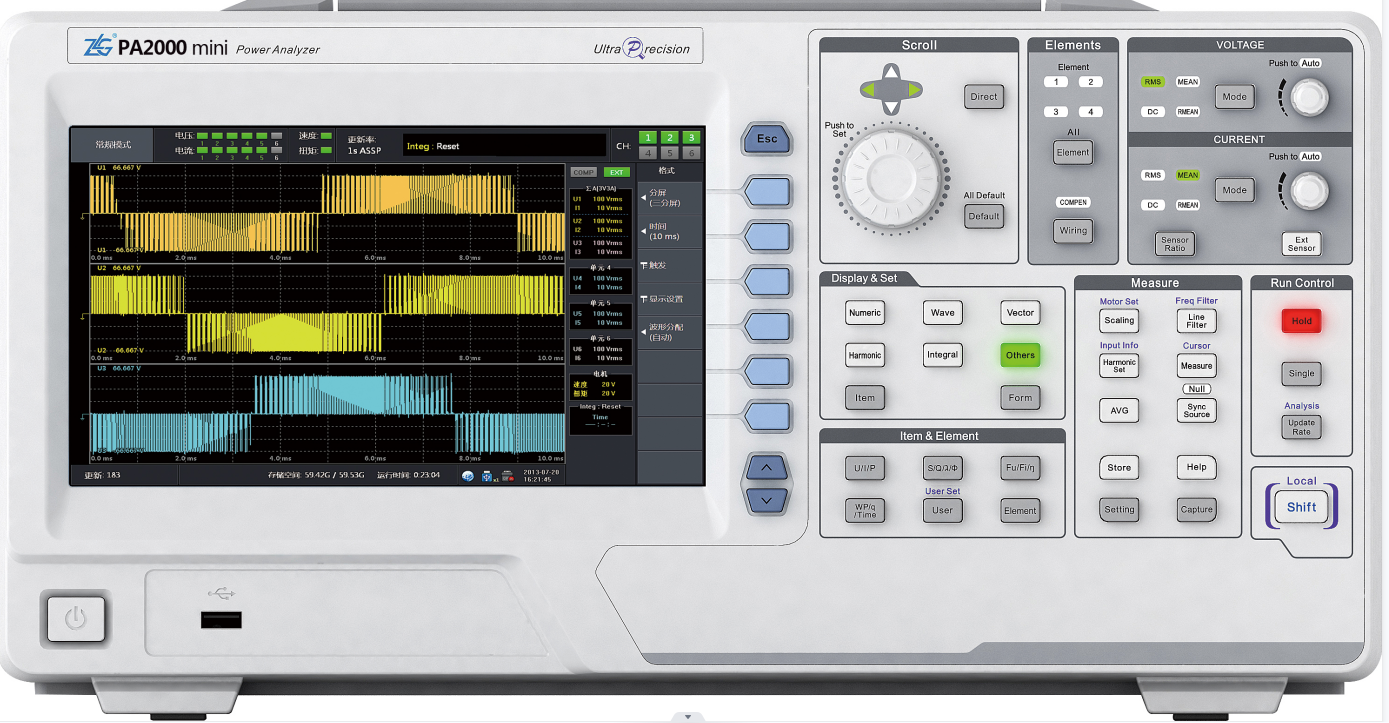Click the Sensor Ratio key
This screenshot has width=1389, height=723.
tap(1174, 244)
